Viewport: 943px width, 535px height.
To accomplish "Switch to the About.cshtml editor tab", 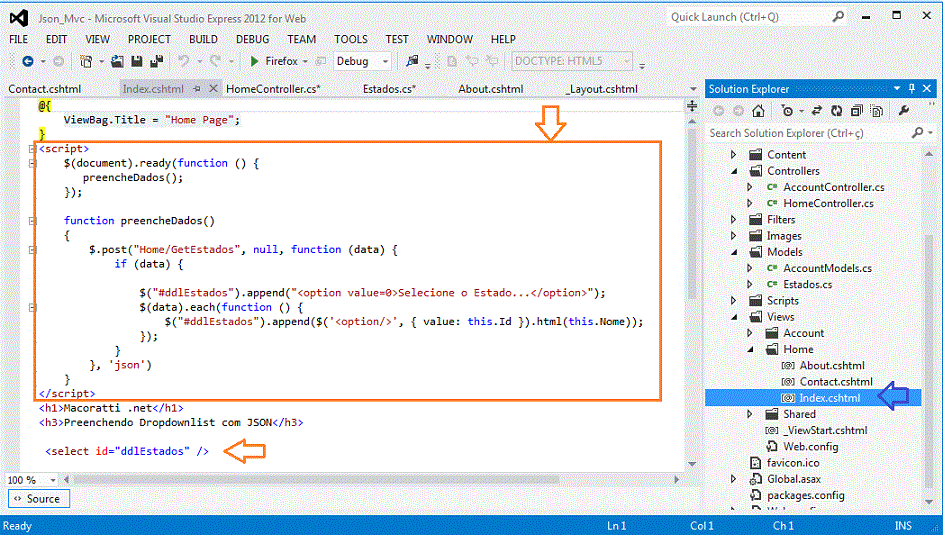I will coord(491,89).
